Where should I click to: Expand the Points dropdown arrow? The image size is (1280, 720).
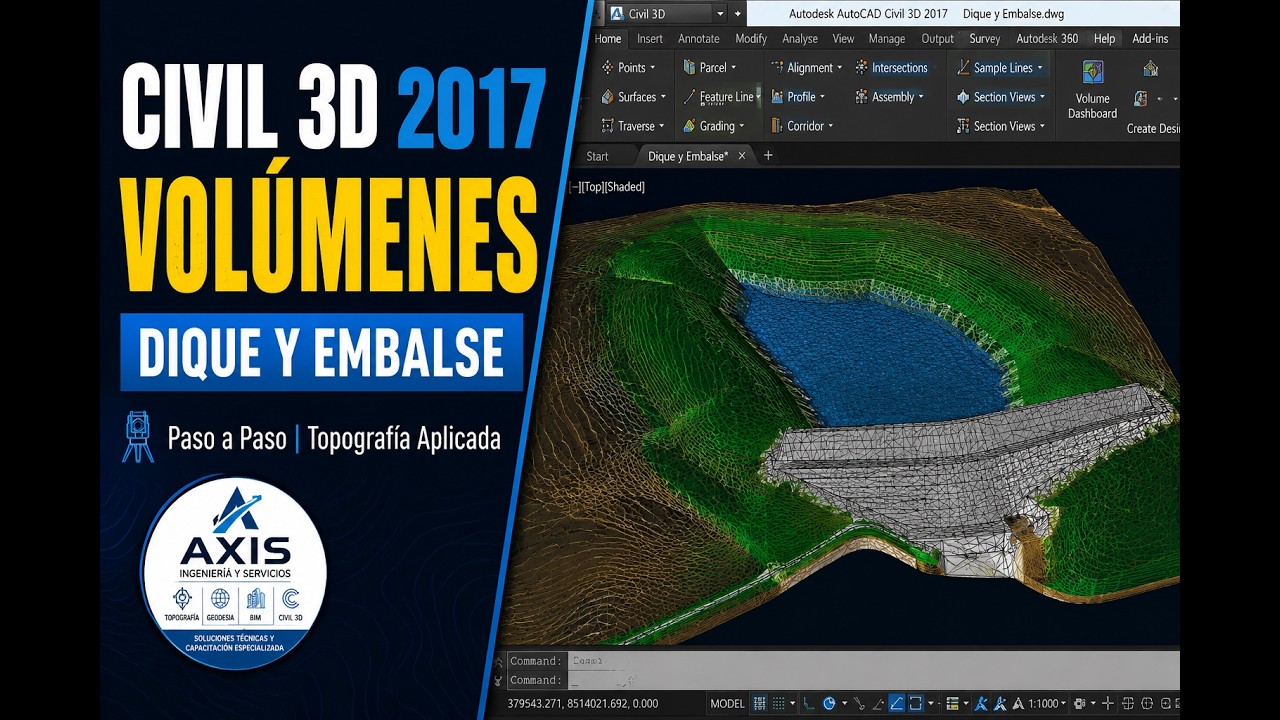pos(653,68)
